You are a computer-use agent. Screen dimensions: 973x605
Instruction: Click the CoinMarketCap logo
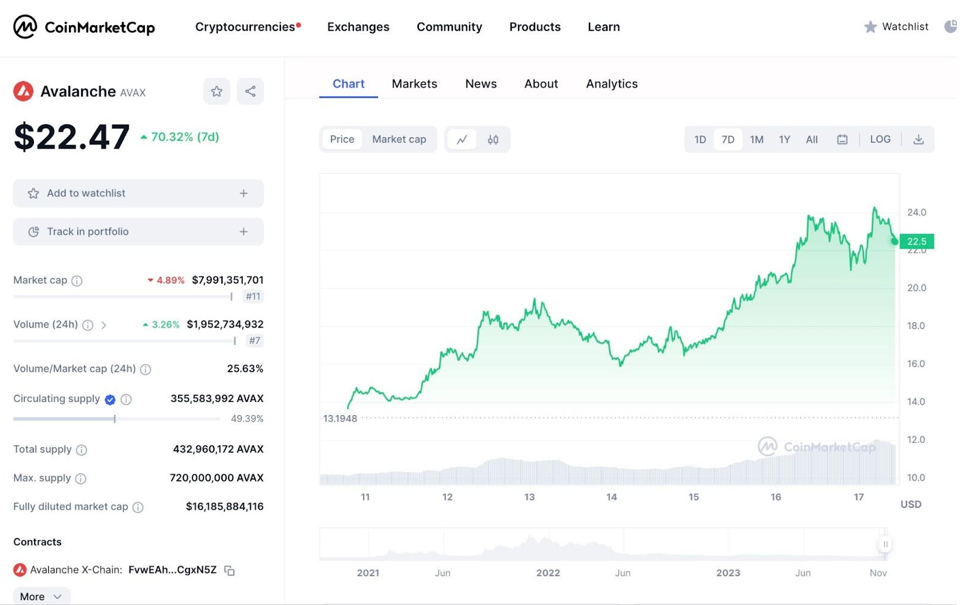pos(84,27)
